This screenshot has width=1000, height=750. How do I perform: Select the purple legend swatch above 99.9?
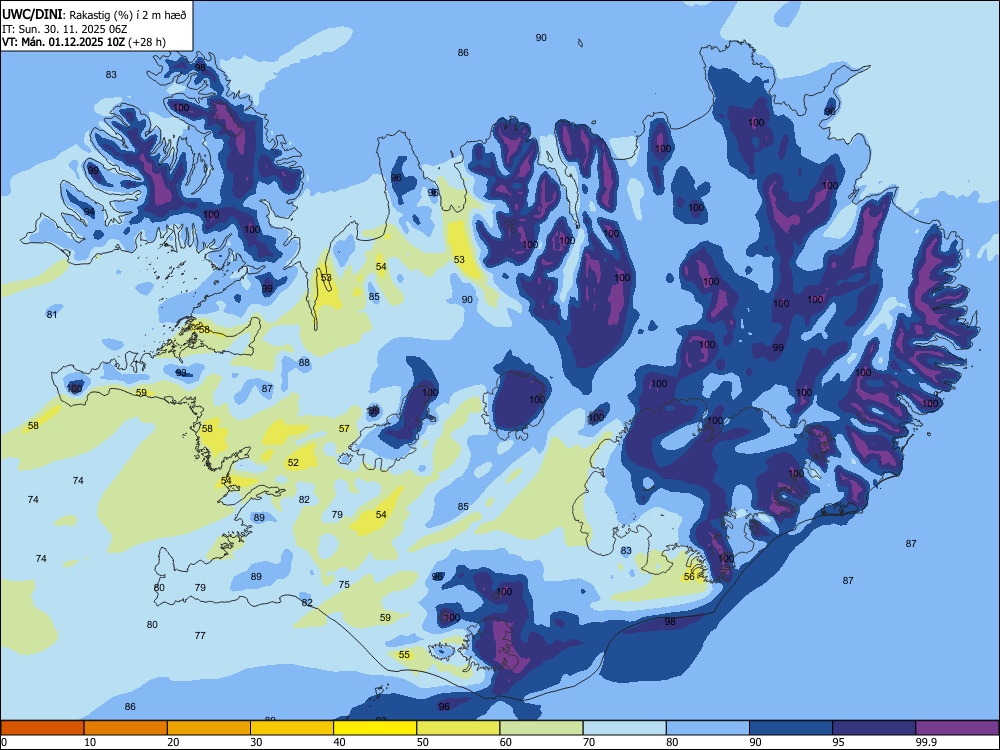click(957, 728)
